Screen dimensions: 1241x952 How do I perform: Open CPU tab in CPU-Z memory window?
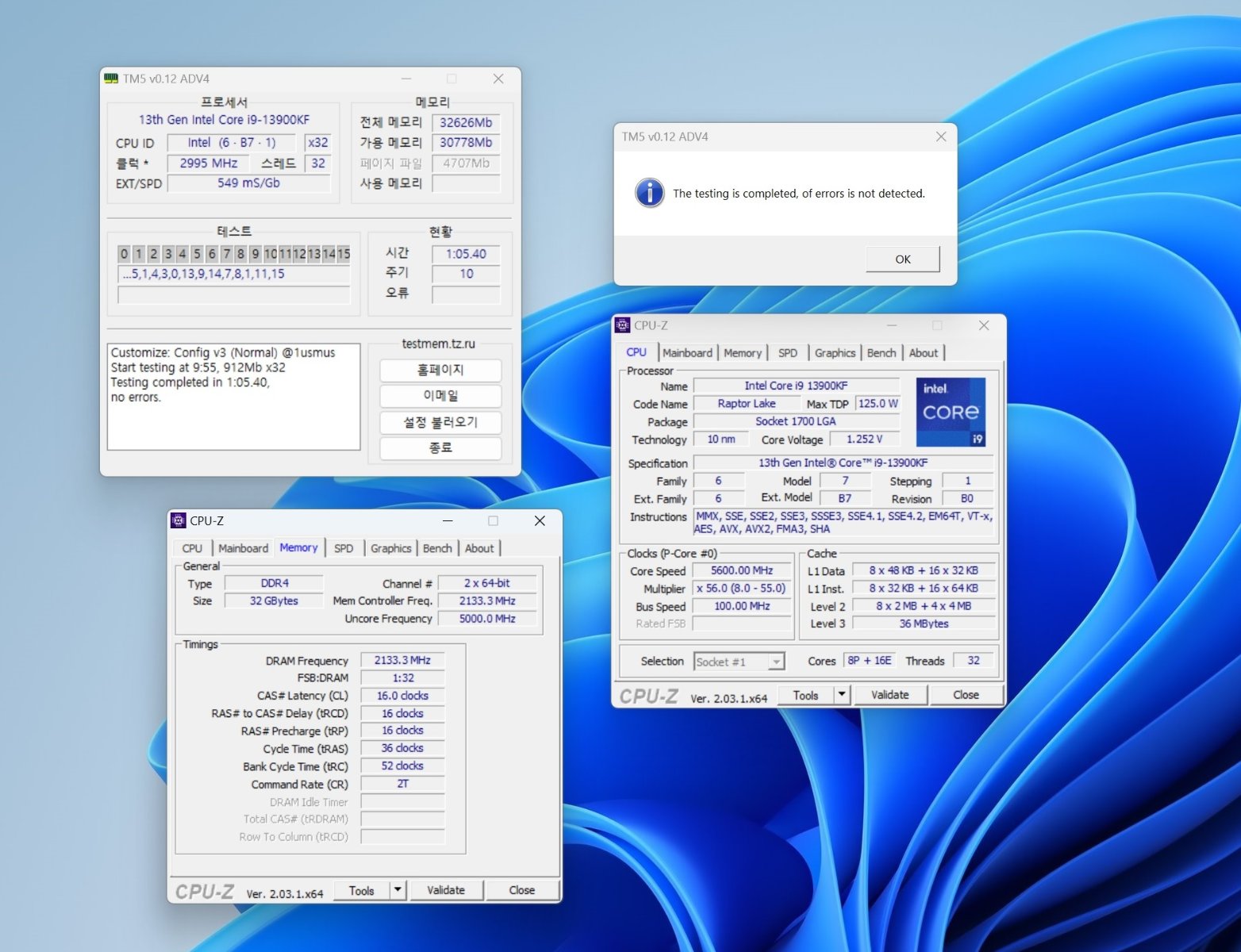[x=192, y=548]
